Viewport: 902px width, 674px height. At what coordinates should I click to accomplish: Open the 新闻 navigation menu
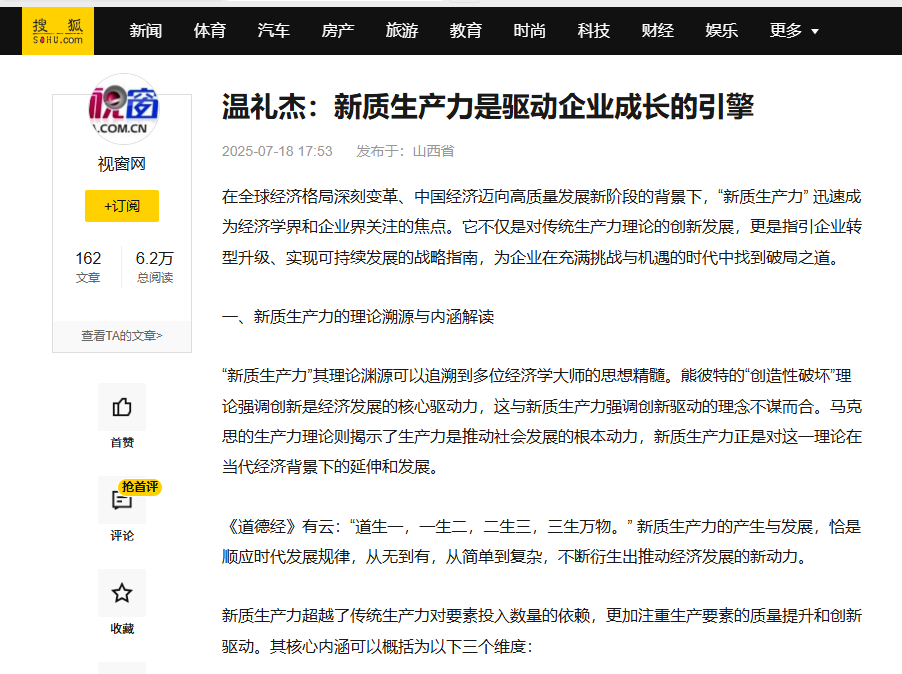(146, 30)
